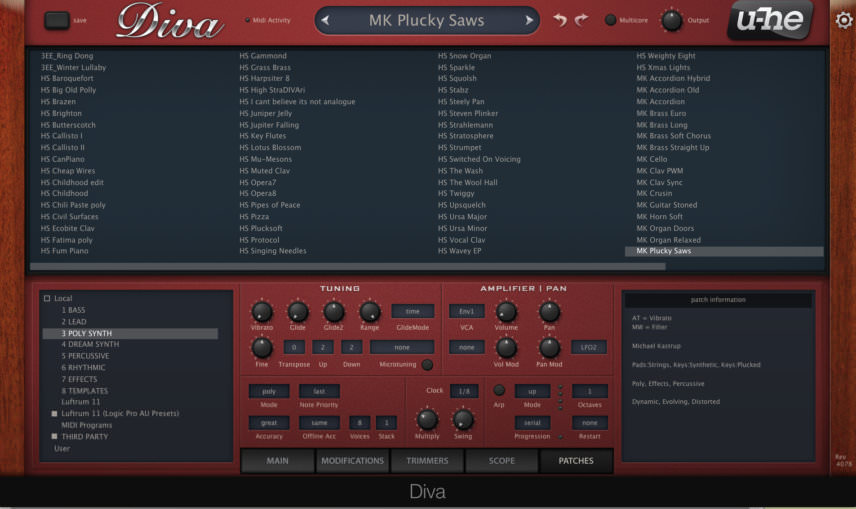Click the Pan knob
The width and height of the screenshot is (856, 509).
coord(549,312)
